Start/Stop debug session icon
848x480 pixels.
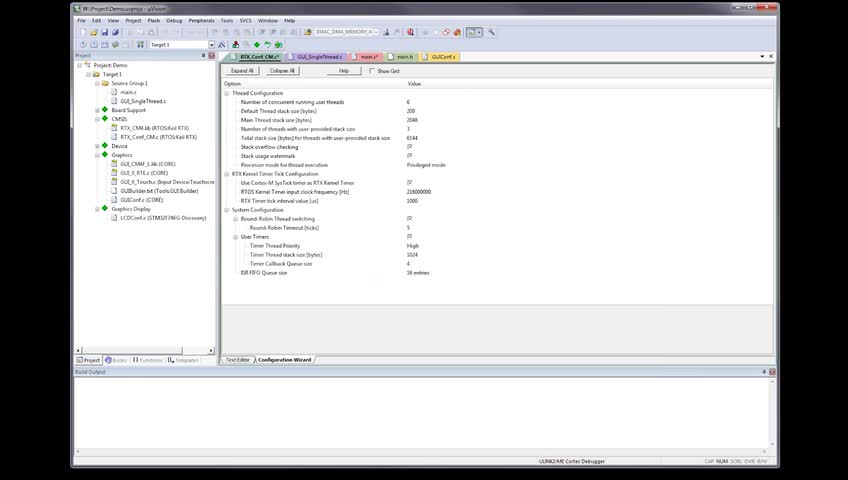click(410, 32)
